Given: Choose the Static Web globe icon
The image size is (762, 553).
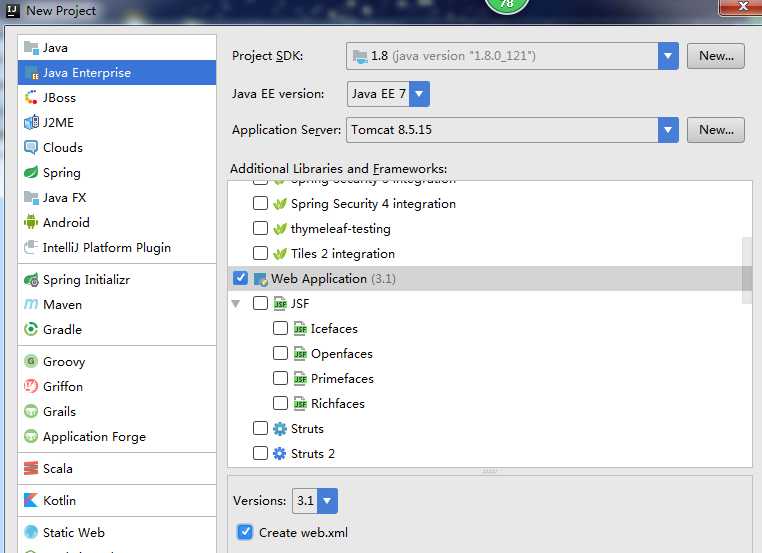Looking at the screenshot, I should point(31,533).
